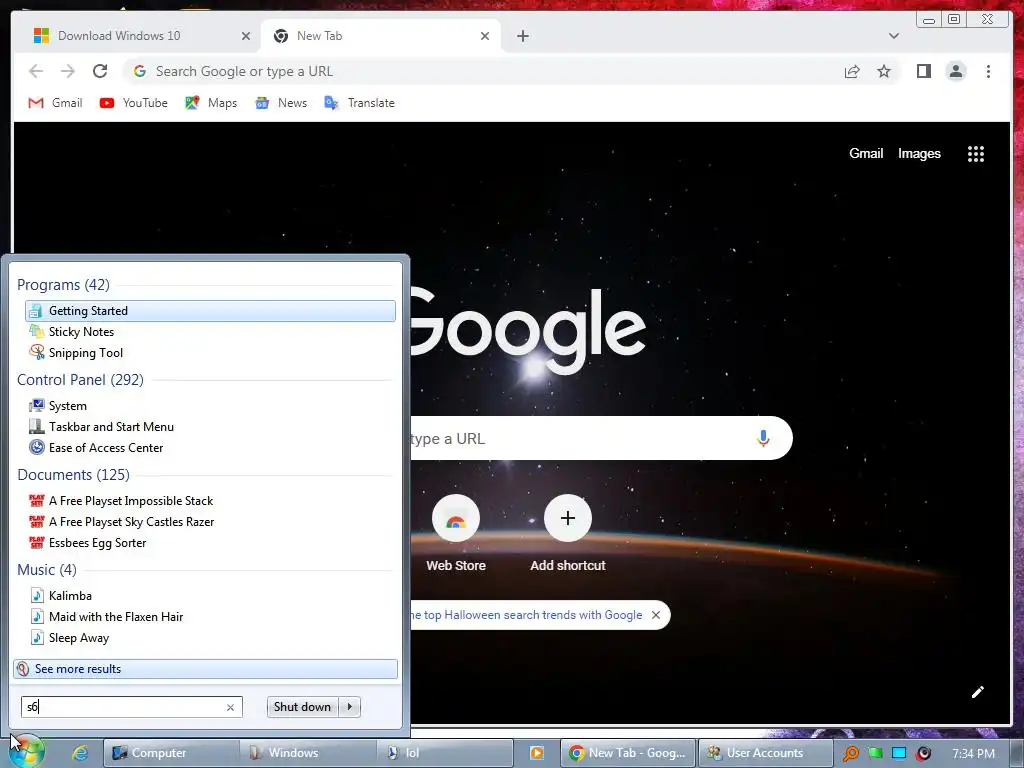This screenshot has height=768, width=1024.
Task: Open Essbees Egg Sorter document
Action: (210, 543)
